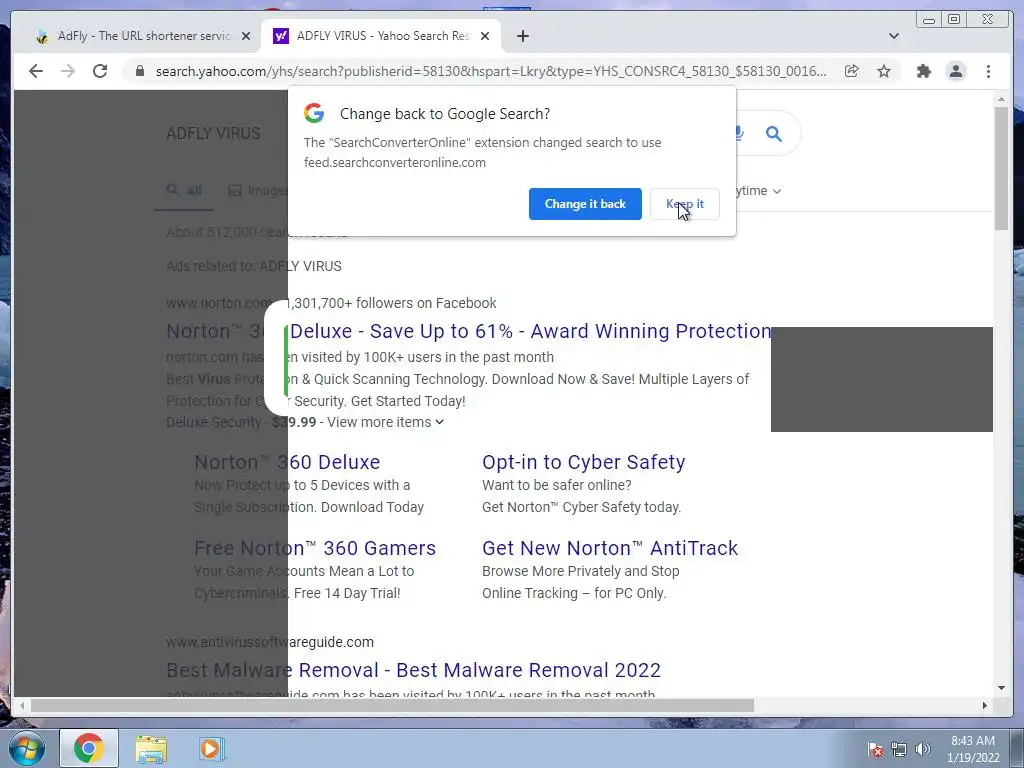The height and width of the screenshot is (768, 1024).
Task: Click www.antivirussoftwareguide.com text
Action: [270, 642]
